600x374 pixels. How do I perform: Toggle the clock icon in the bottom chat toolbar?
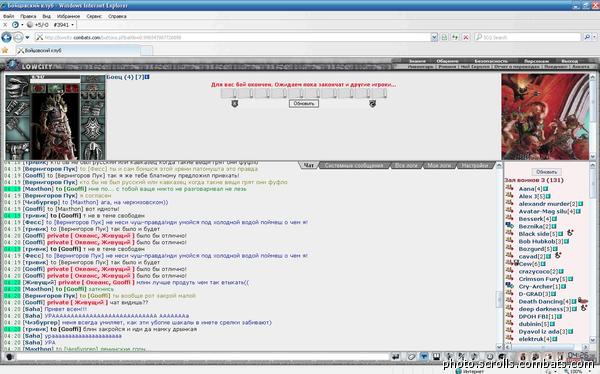(x=489, y=356)
